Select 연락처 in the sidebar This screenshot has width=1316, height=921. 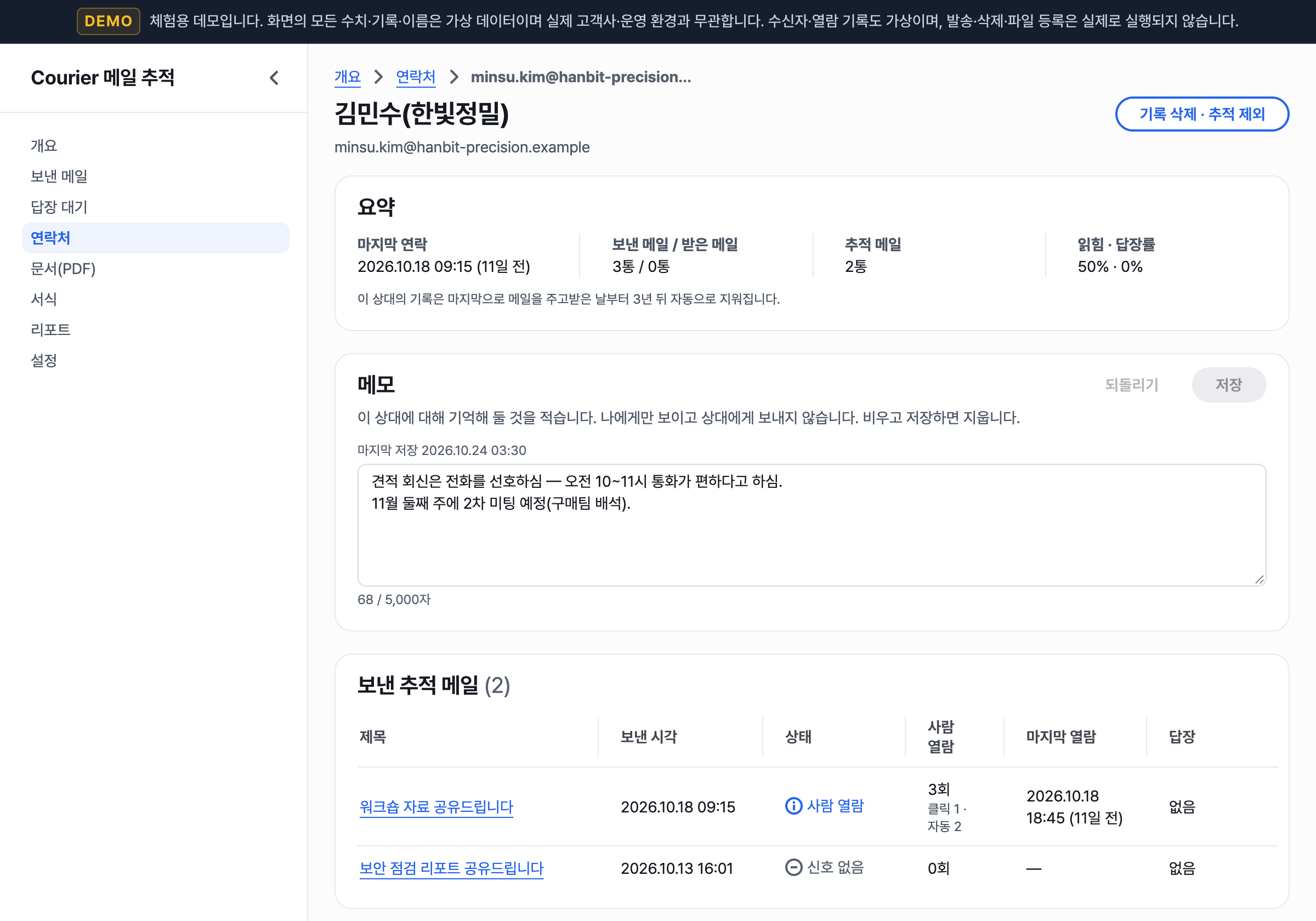[155, 238]
